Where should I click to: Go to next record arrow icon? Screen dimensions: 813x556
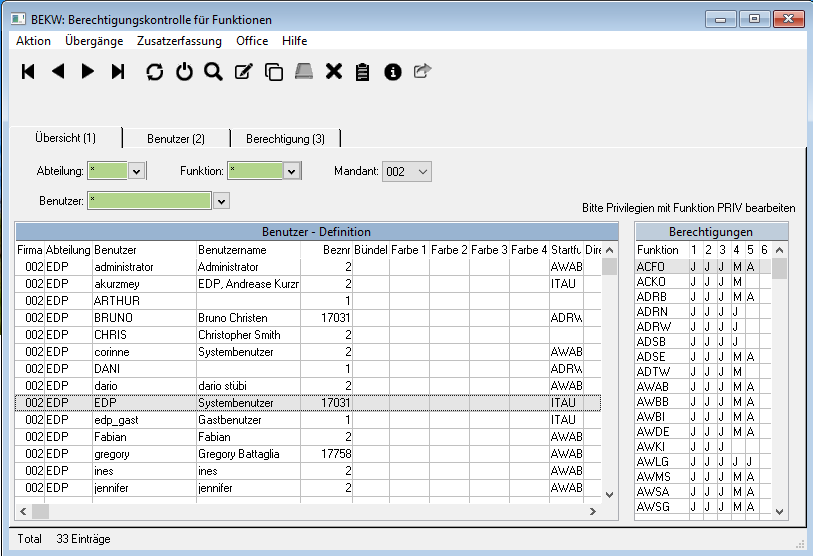88,71
